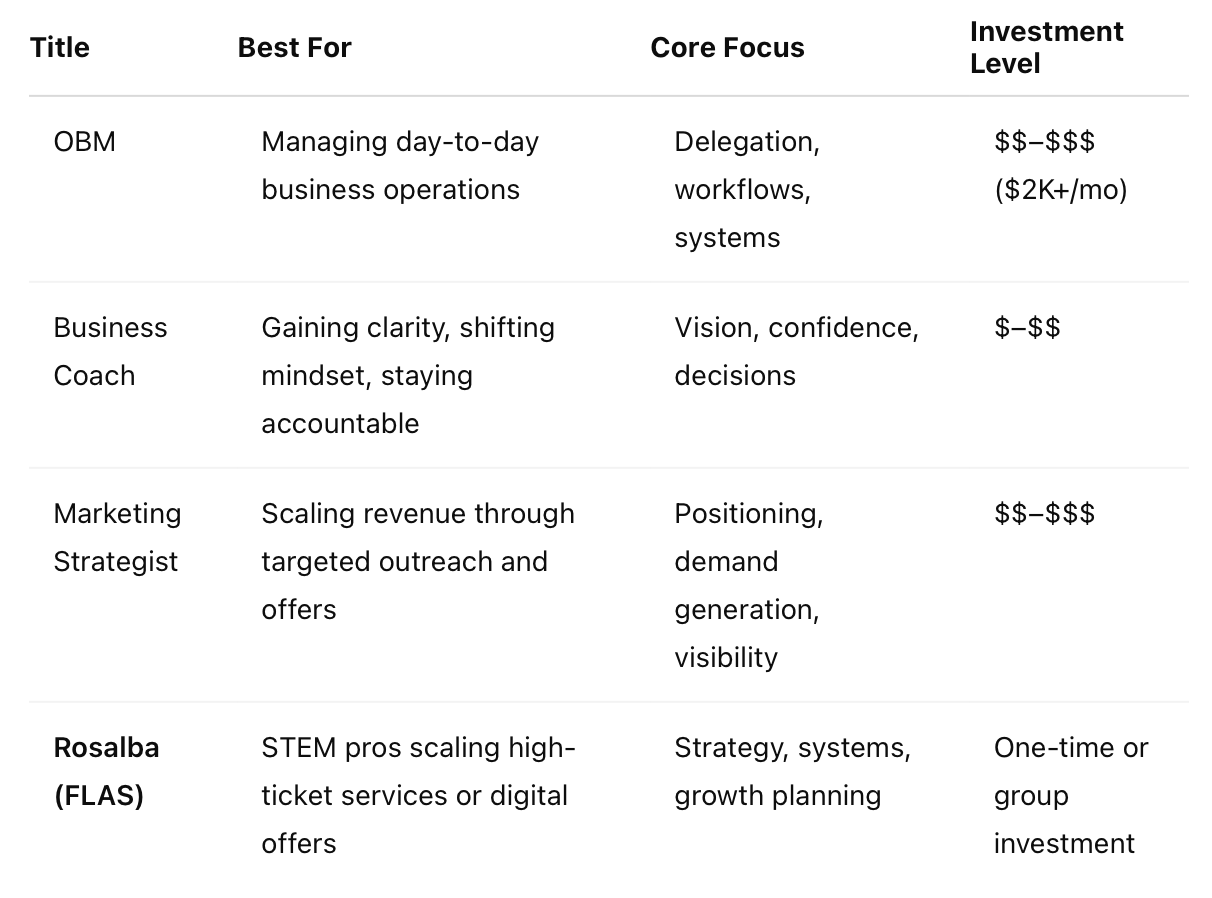Click the bold Rosalba (FLAS) cell
The image size is (1212, 898).
click(106, 771)
